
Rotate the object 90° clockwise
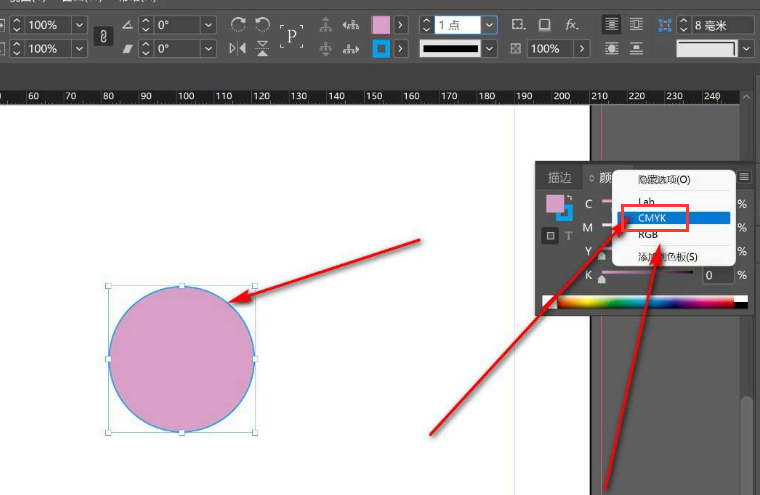click(x=238, y=24)
